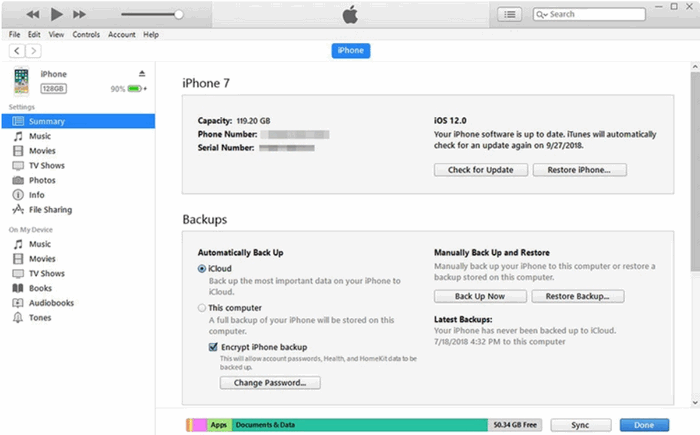Click the green Apps storage segment
Screen dimensions: 700x435
219,425
